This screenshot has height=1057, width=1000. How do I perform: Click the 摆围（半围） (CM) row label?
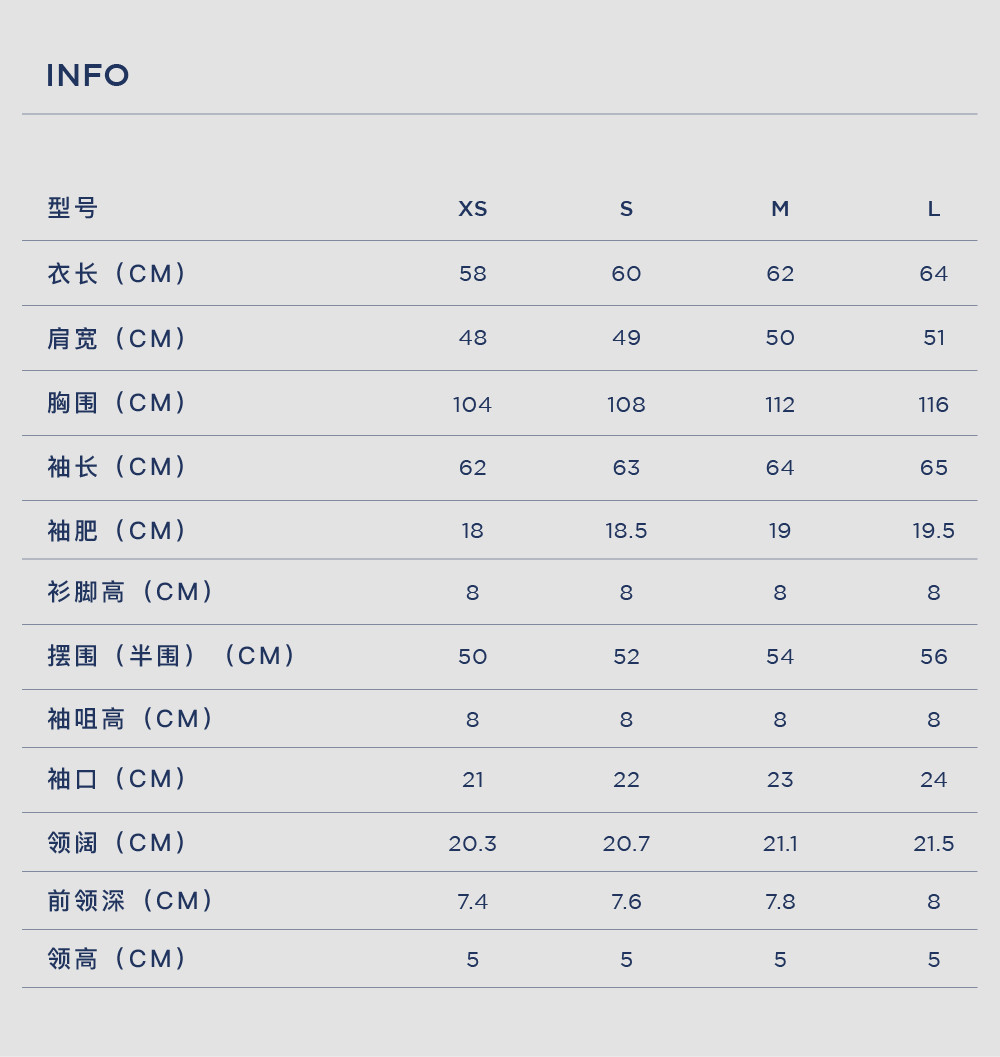click(172, 656)
